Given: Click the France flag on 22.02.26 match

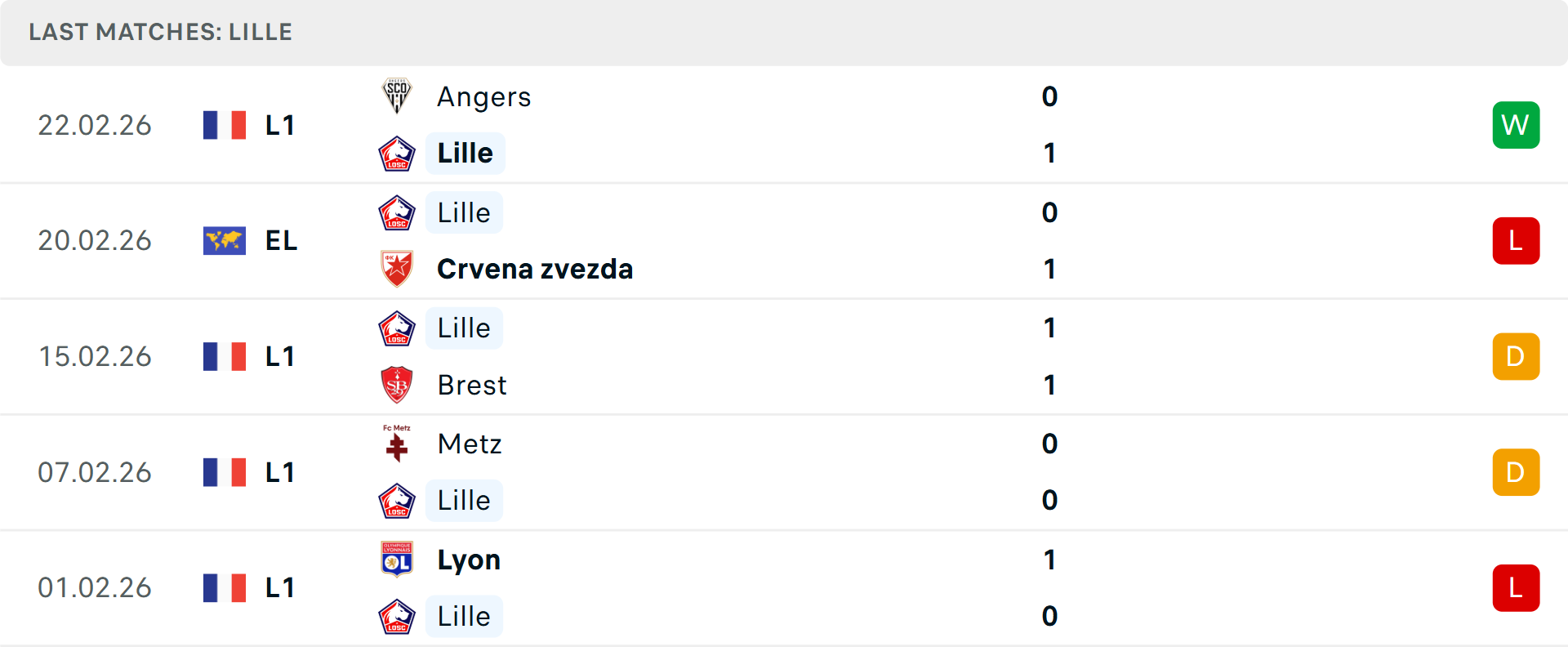Looking at the screenshot, I should coord(225,125).
